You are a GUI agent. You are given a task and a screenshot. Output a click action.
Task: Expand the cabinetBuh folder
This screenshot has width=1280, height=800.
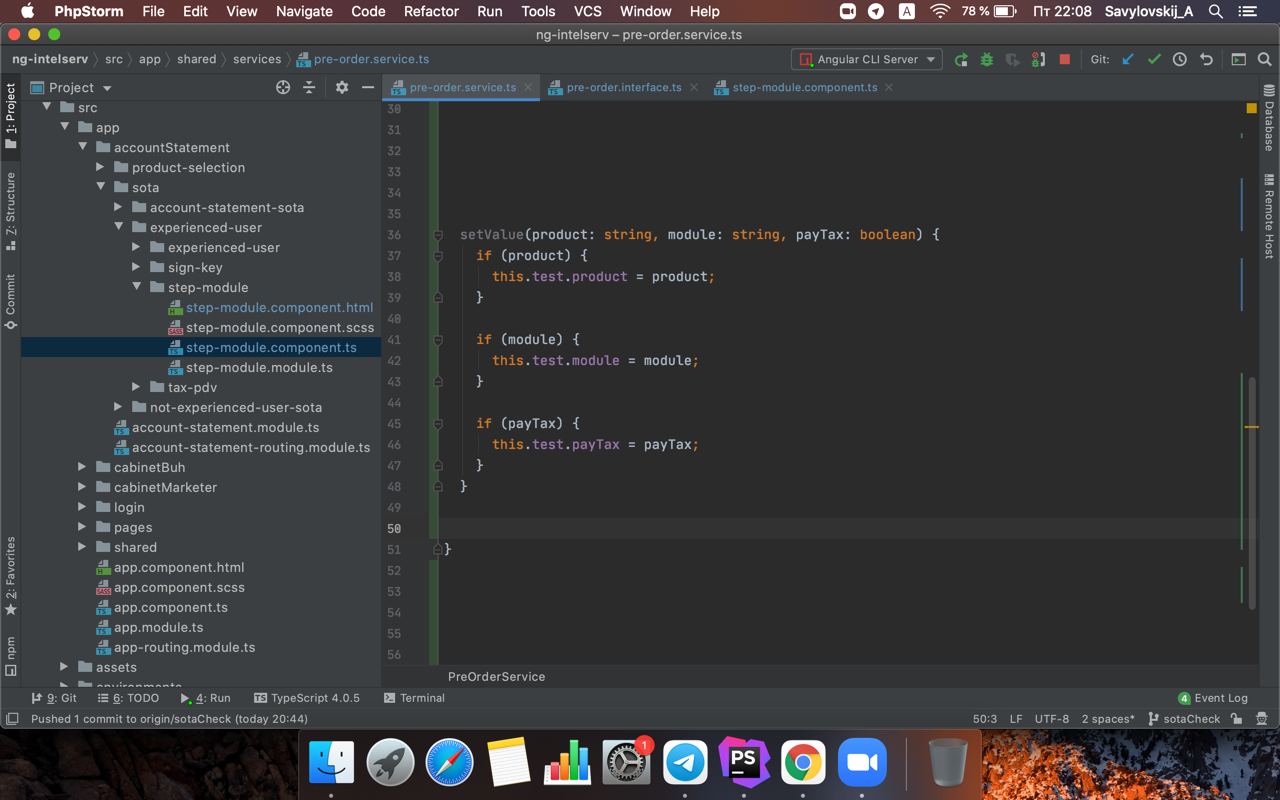(x=82, y=467)
